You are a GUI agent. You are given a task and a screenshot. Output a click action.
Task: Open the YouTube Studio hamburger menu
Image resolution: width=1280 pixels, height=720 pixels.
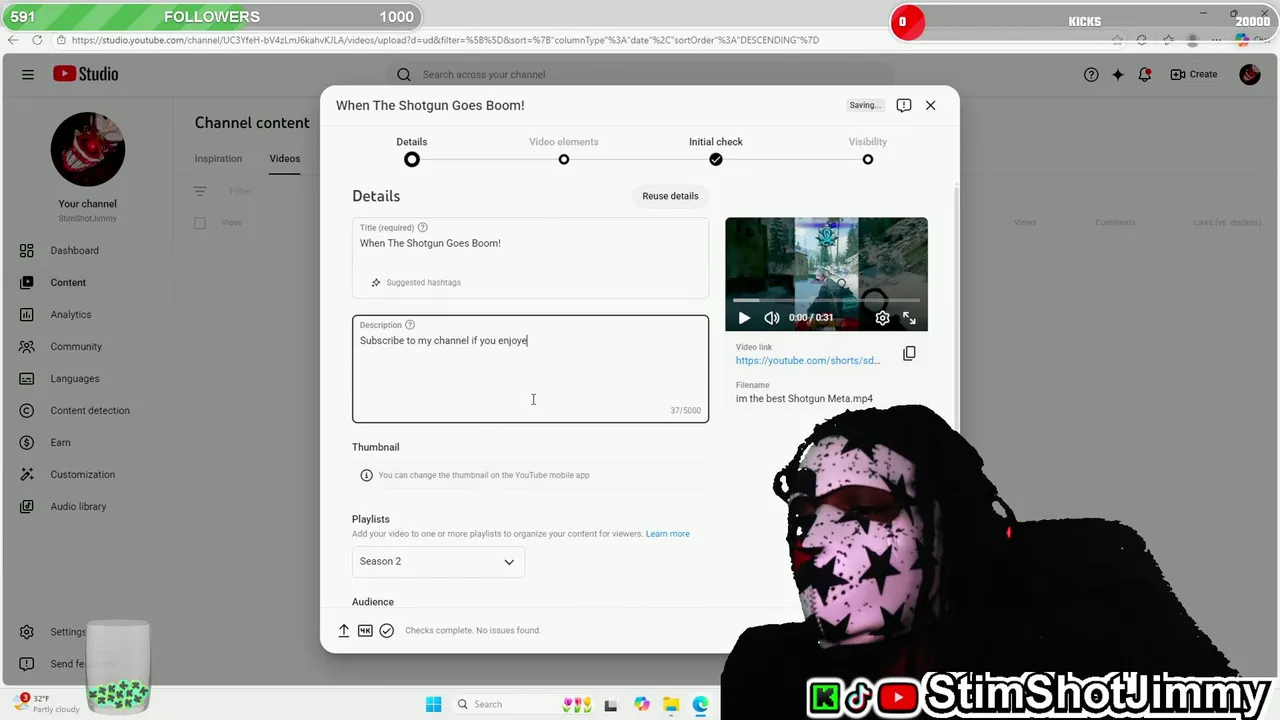tap(28, 74)
